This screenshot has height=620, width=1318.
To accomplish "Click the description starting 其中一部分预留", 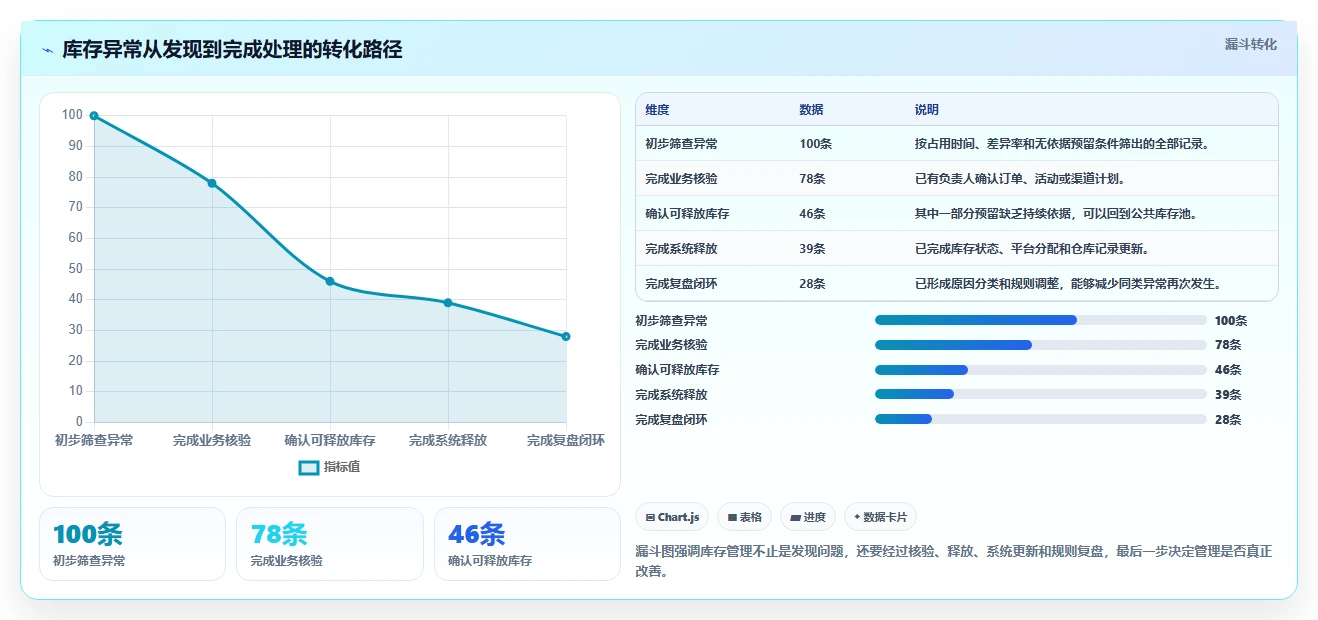I will 1056,214.
